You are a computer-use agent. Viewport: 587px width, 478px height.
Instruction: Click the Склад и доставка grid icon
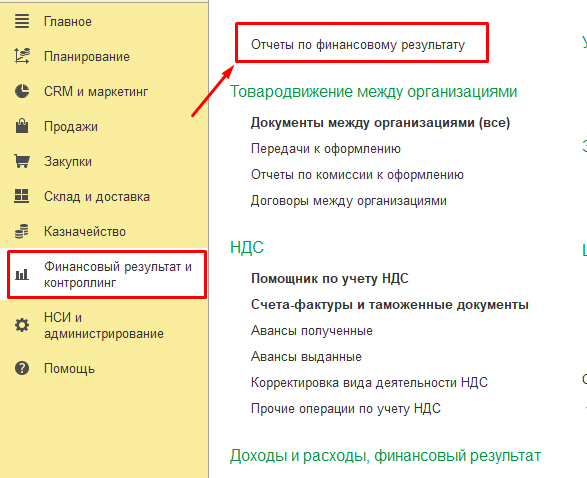pyautogui.click(x=22, y=196)
